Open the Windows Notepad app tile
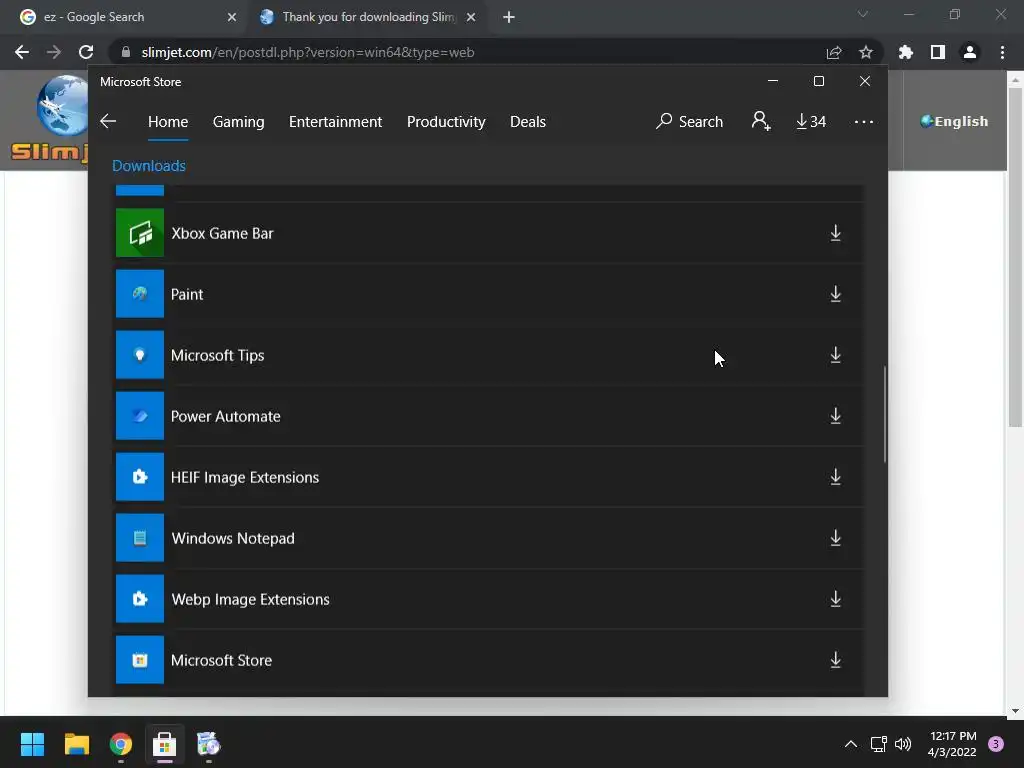The height and width of the screenshot is (768, 1024). coord(140,538)
